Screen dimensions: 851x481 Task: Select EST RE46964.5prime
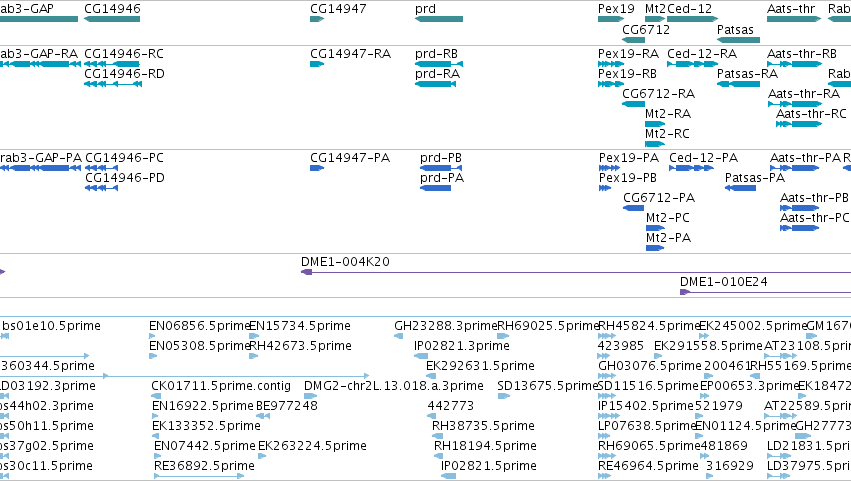pos(604,477)
